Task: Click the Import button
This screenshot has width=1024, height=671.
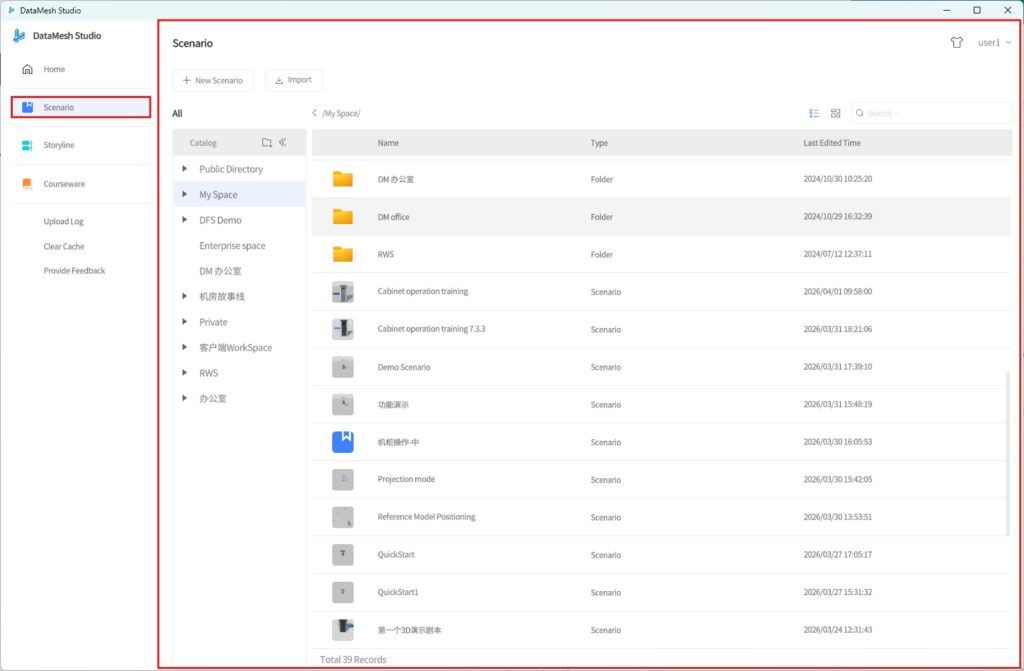Action: pos(294,80)
